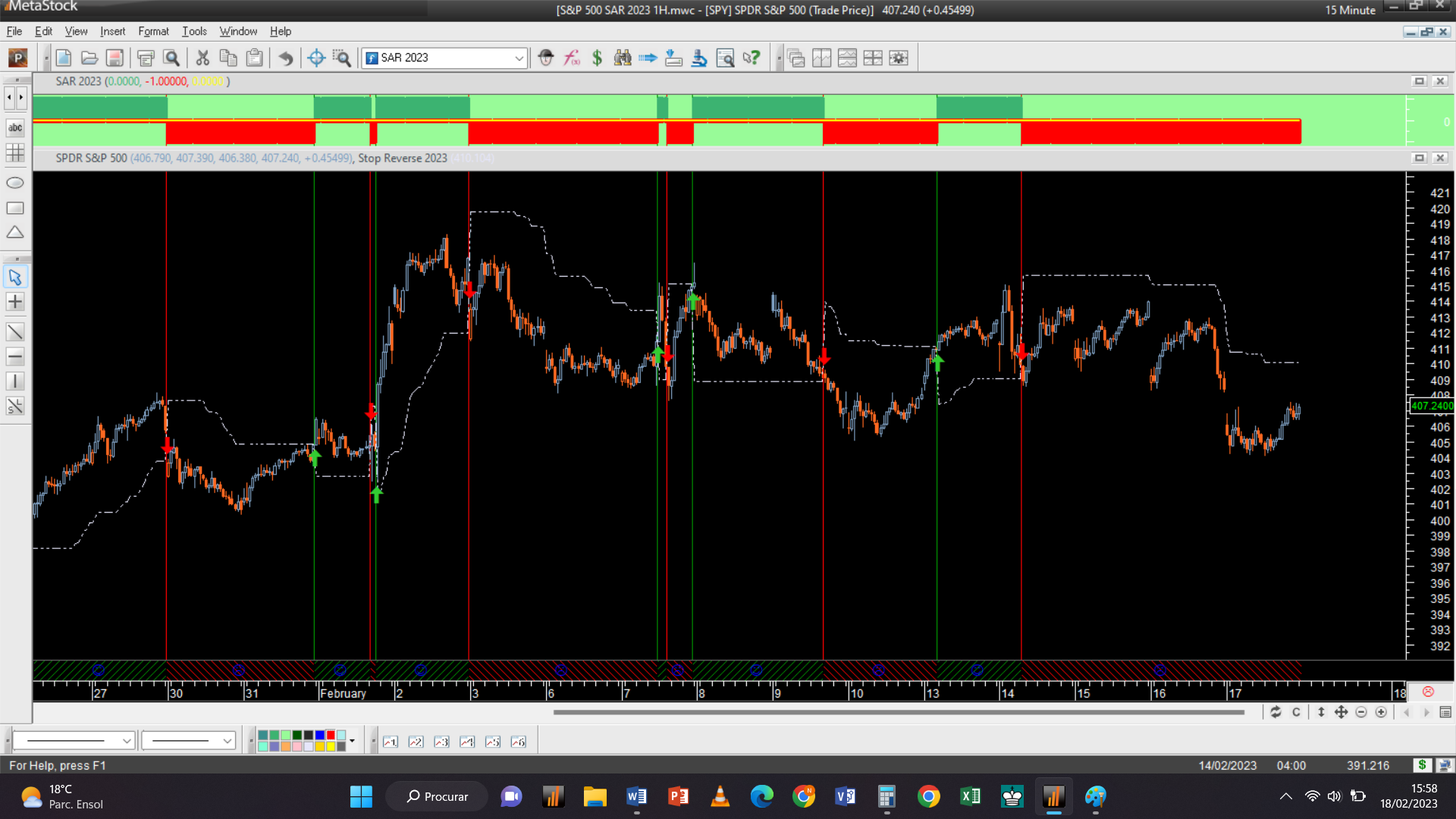Click the green dollar sign toolbar icon
1456x819 pixels.
(598, 58)
